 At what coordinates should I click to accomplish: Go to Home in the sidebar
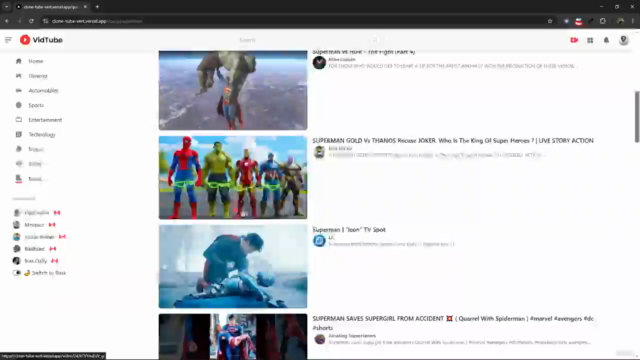pos(36,61)
